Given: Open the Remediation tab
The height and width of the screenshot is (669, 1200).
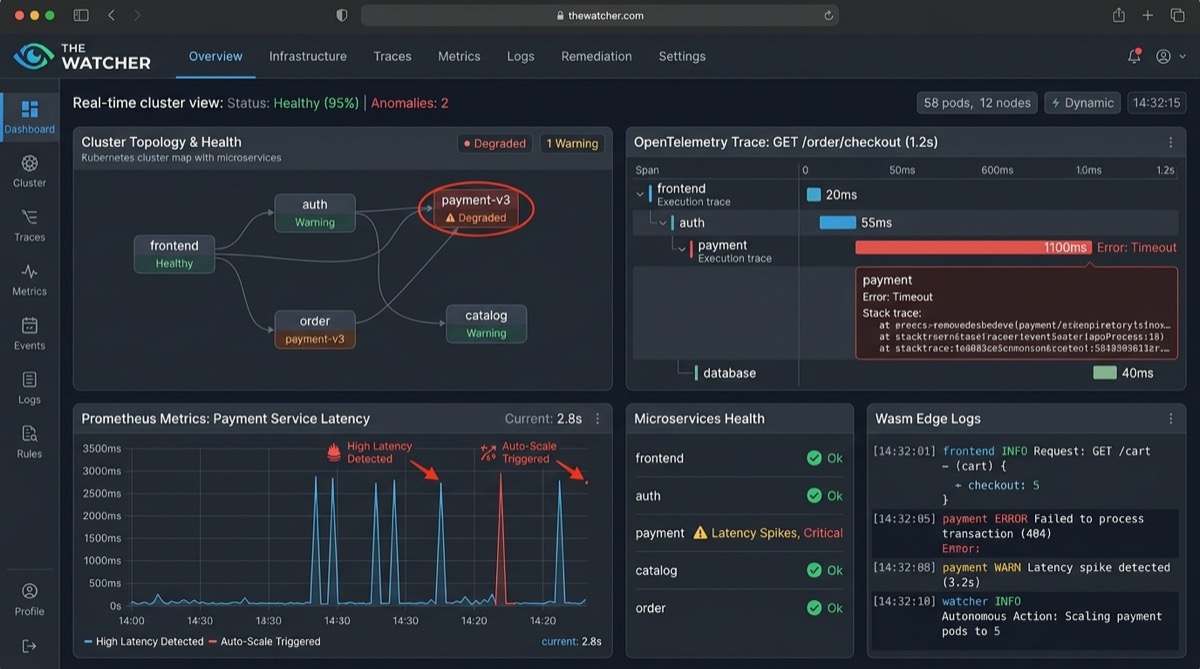Looking at the screenshot, I should pyautogui.click(x=596, y=56).
